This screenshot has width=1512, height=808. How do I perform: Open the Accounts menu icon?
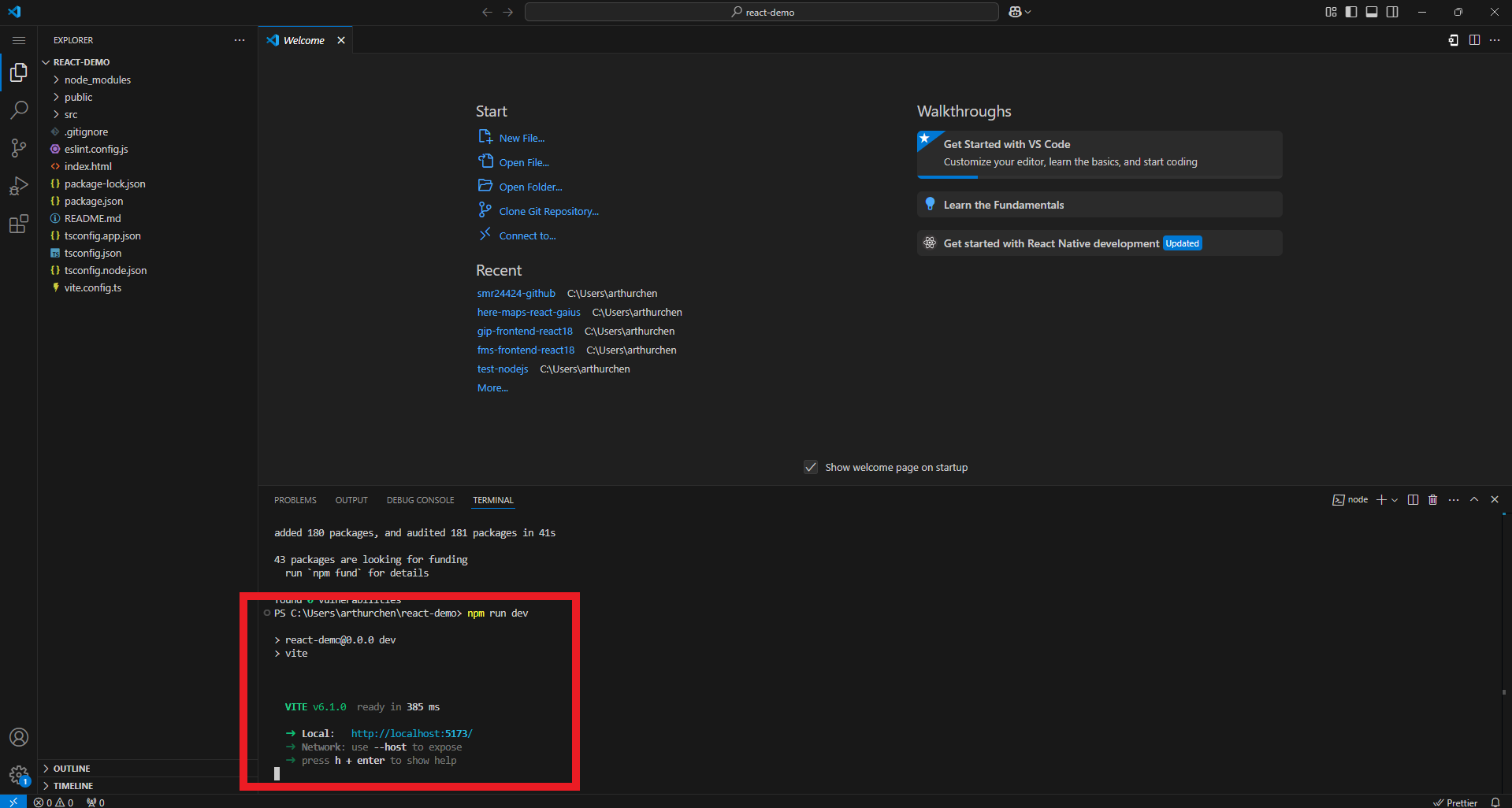tap(19, 737)
